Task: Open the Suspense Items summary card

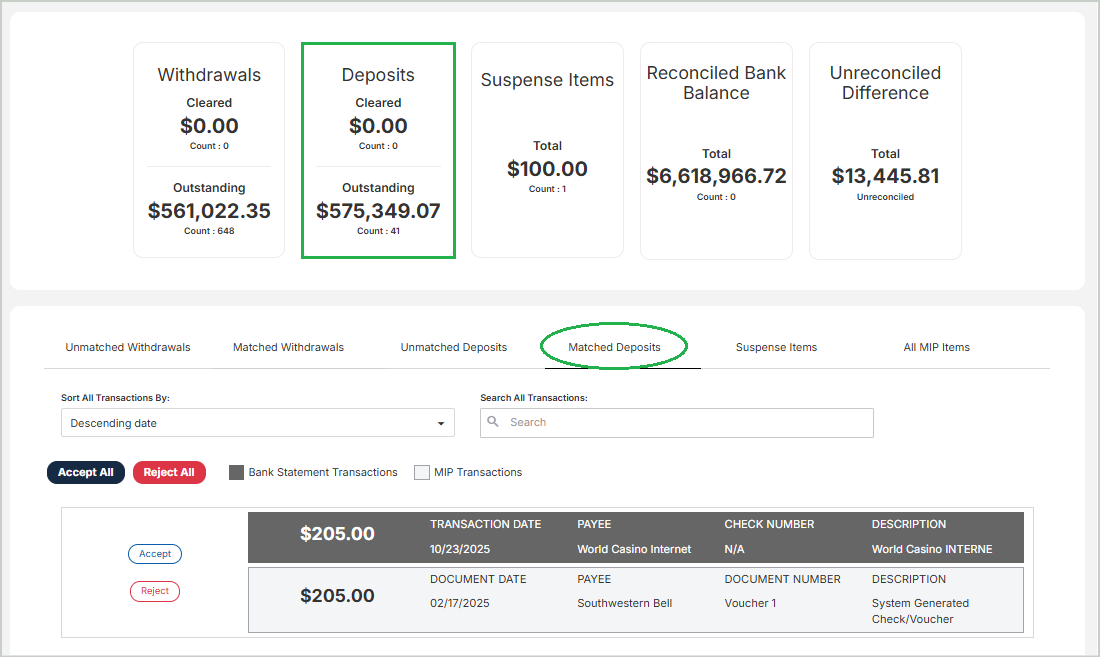Action: pos(547,150)
